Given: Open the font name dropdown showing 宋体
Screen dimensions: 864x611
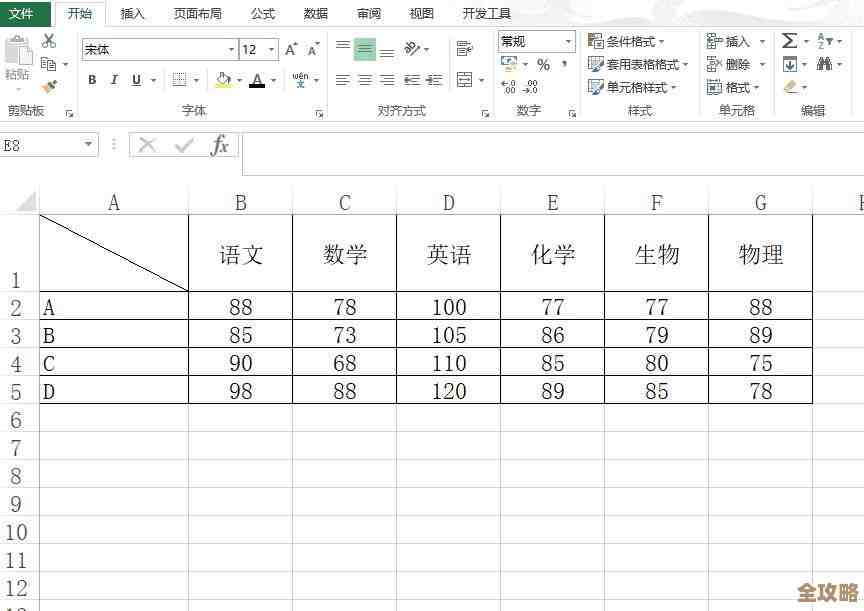Looking at the screenshot, I should (x=228, y=48).
